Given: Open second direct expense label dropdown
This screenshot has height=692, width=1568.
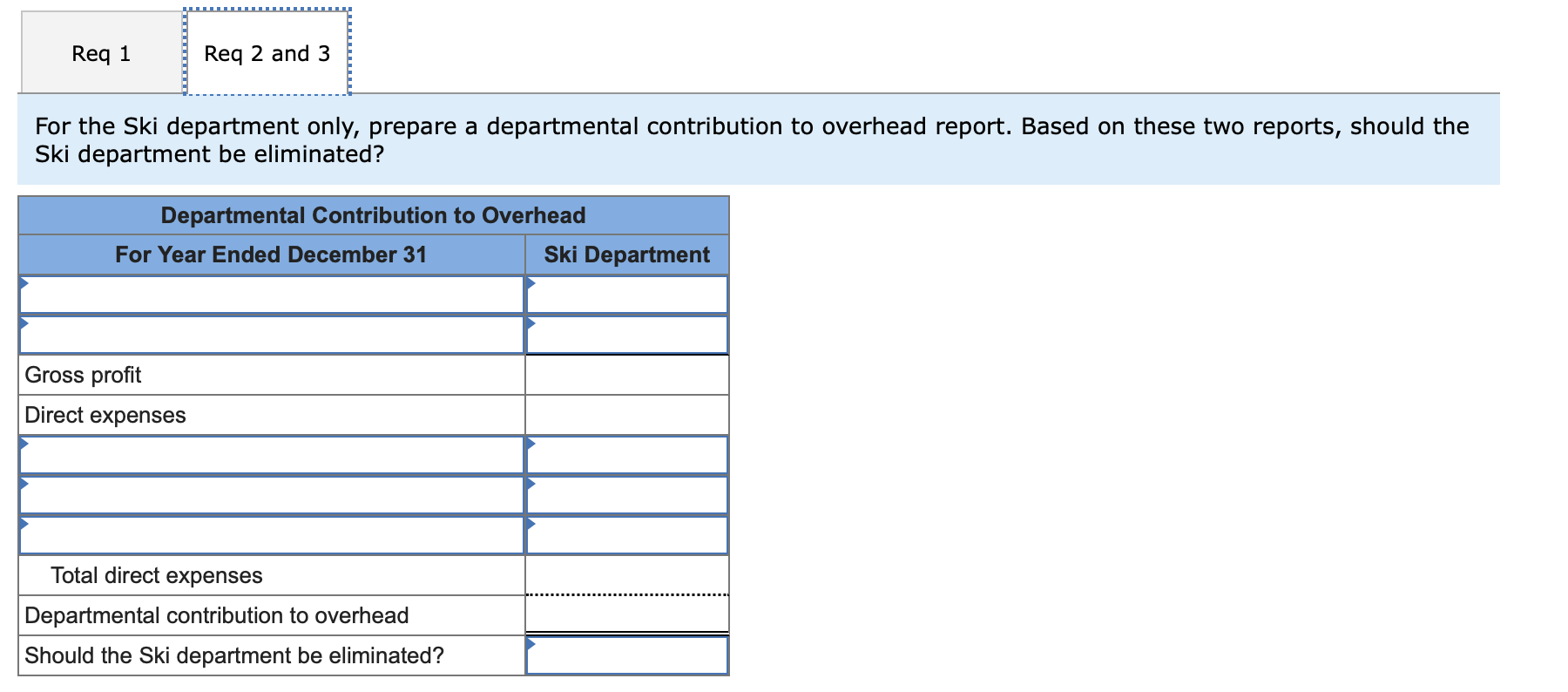Looking at the screenshot, I should [x=272, y=495].
